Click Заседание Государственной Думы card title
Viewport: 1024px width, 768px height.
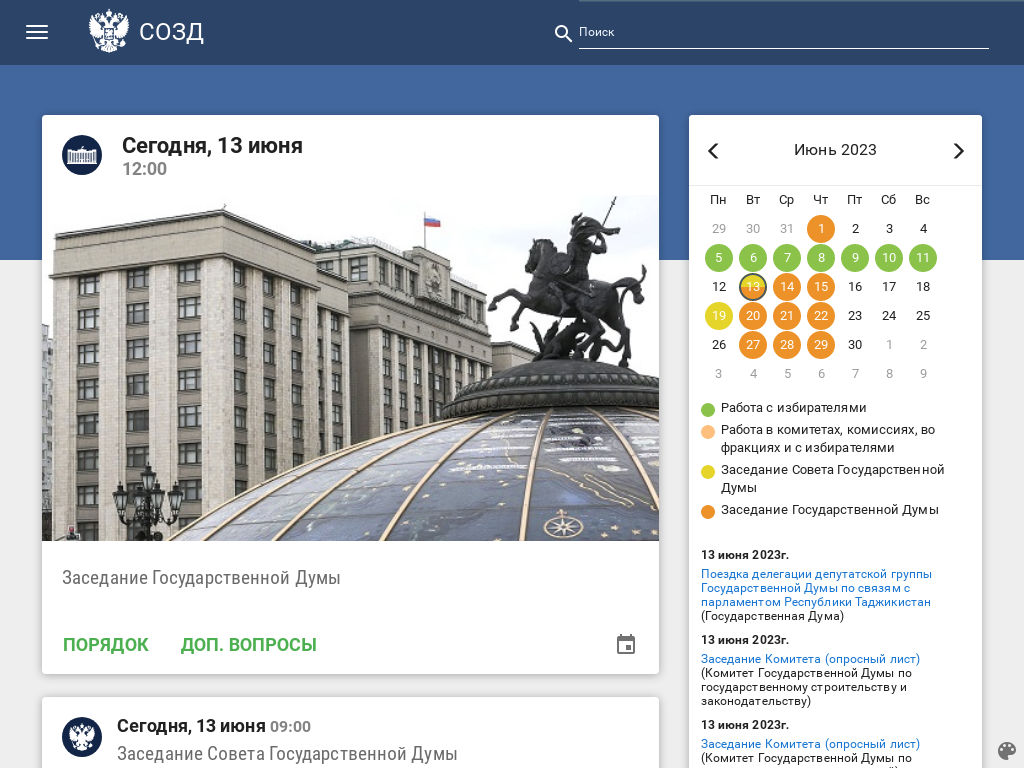pyautogui.click(x=201, y=578)
